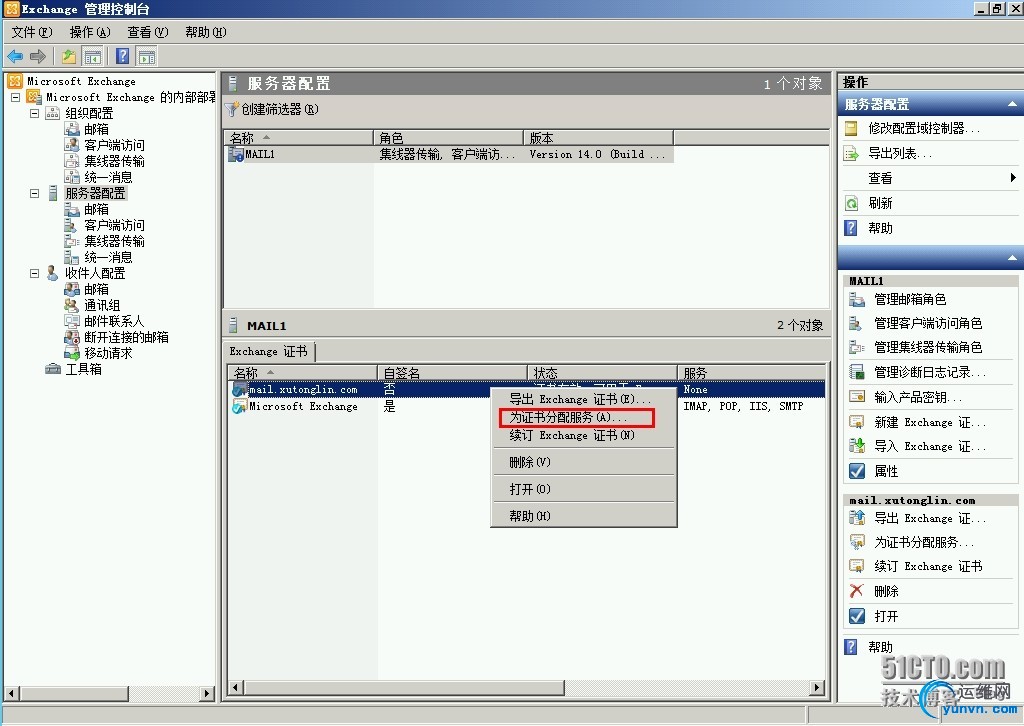Image resolution: width=1024 pixels, height=726 pixels.
Task: Click the red X 删除 icon in actions
Action: click(856, 591)
